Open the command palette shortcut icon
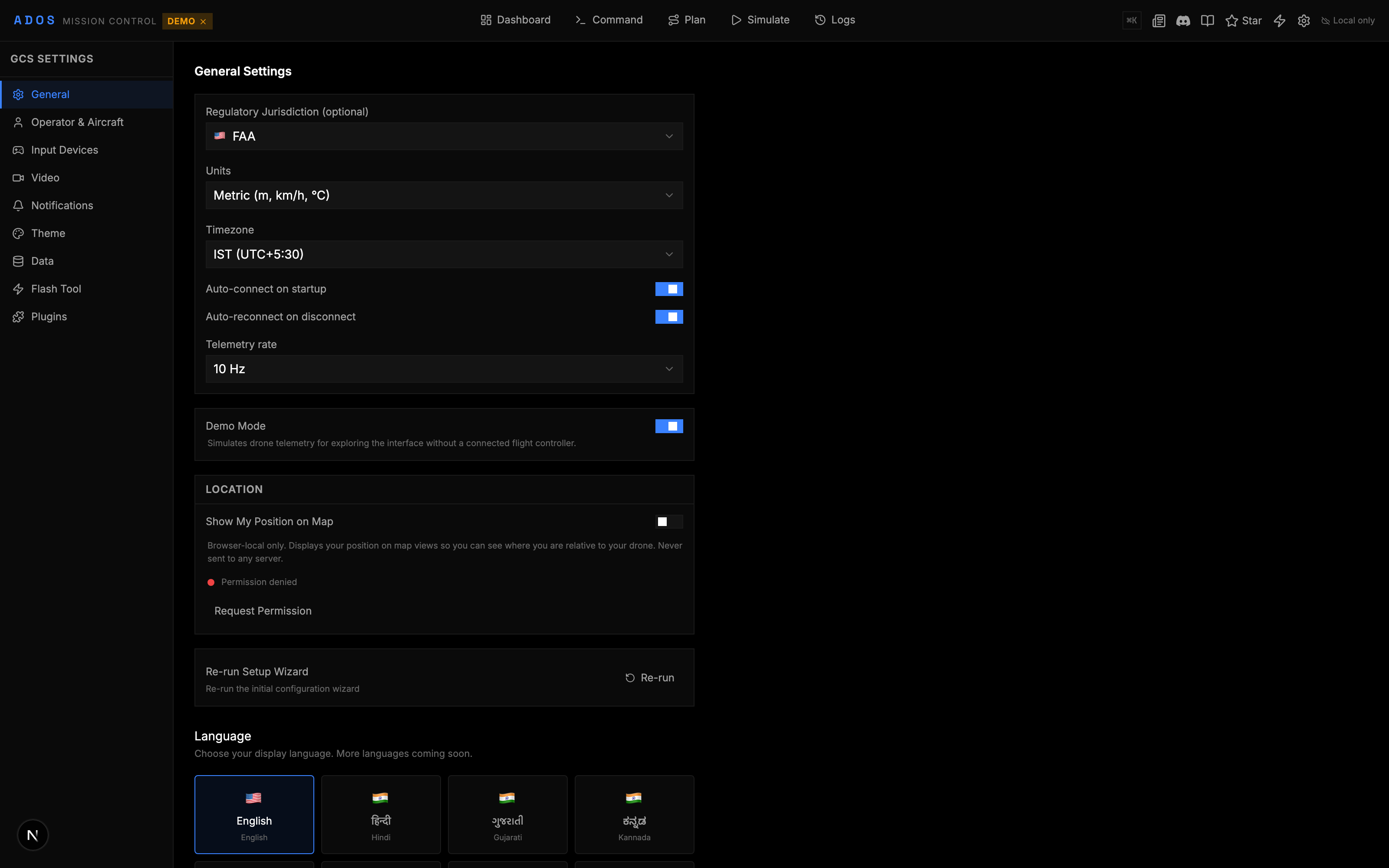Image resolution: width=1389 pixels, height=868 pixels. pos(1131,21)
